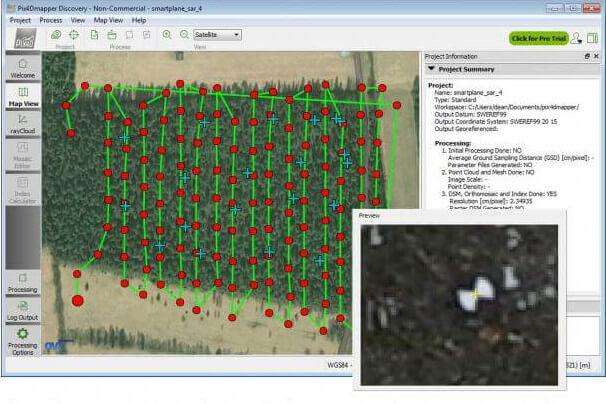
Task: Click the open folder toolbar icon
Action: [112, 35]
